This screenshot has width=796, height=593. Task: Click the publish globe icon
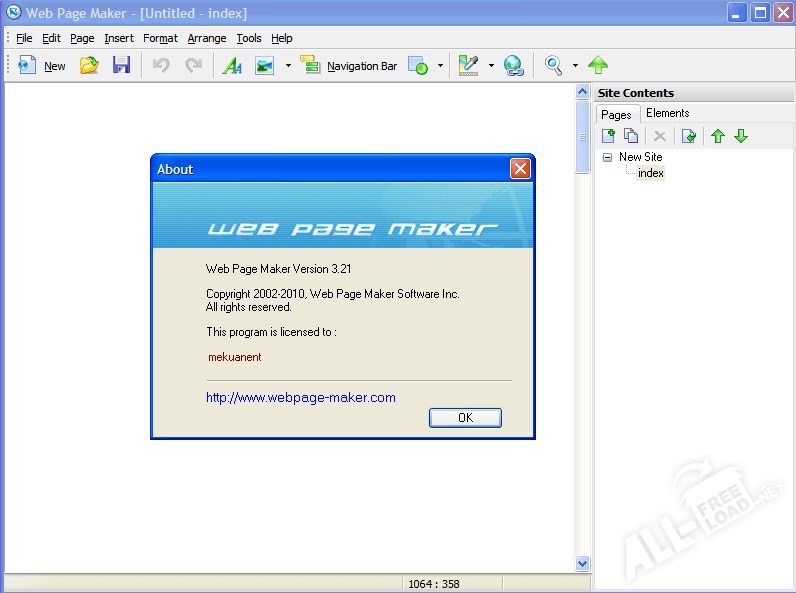(514, 66)
